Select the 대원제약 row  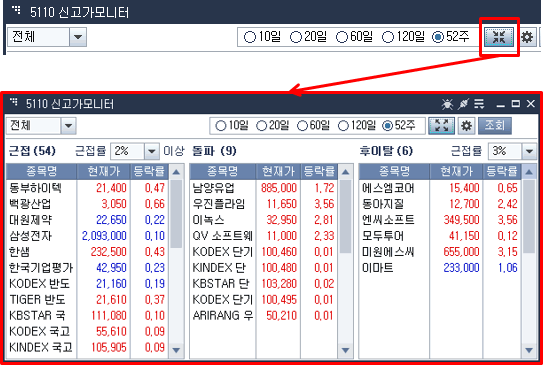[x=88, y=220]
